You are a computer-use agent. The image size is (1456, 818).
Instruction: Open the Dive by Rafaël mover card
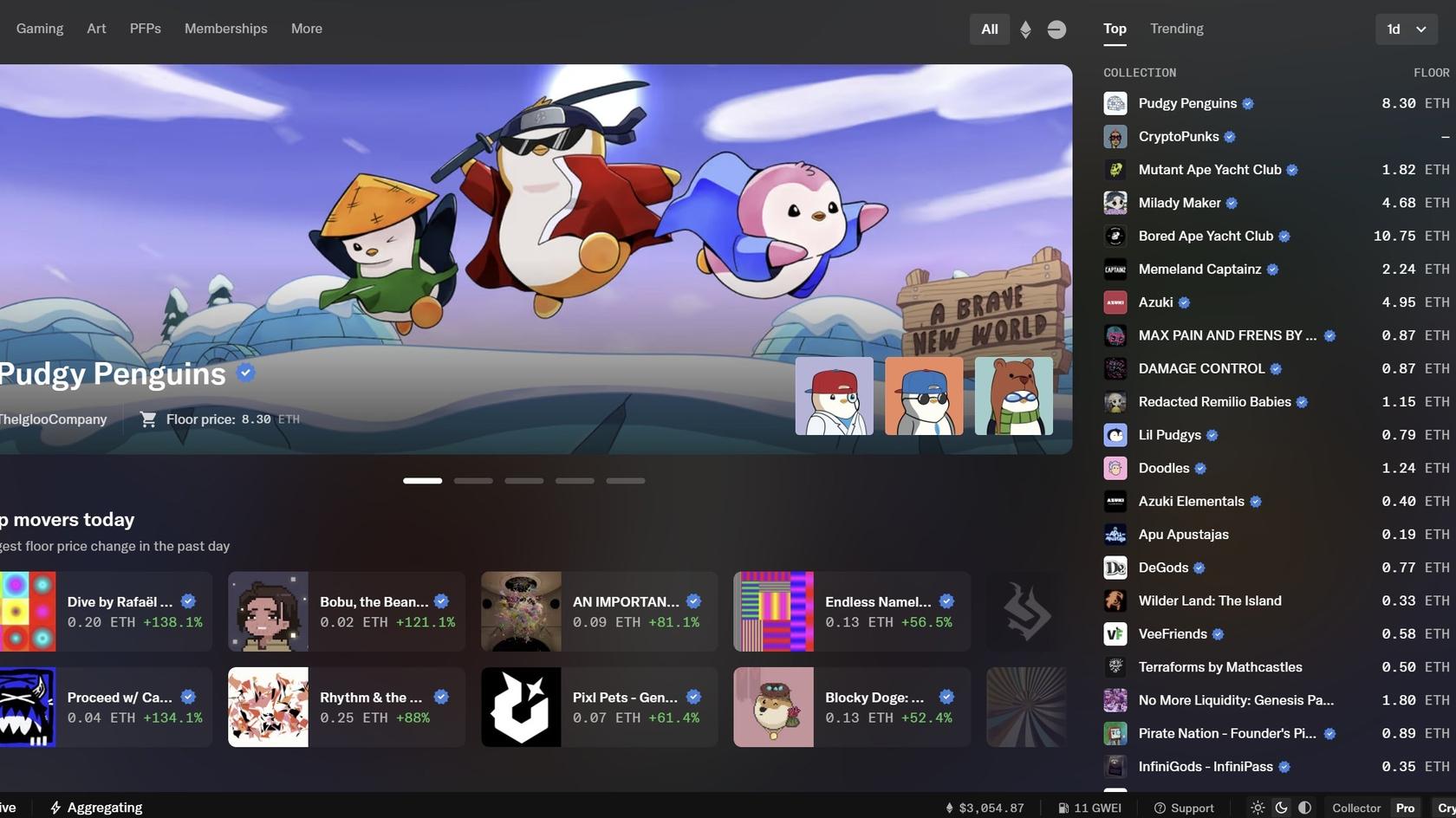click(106, 612)
